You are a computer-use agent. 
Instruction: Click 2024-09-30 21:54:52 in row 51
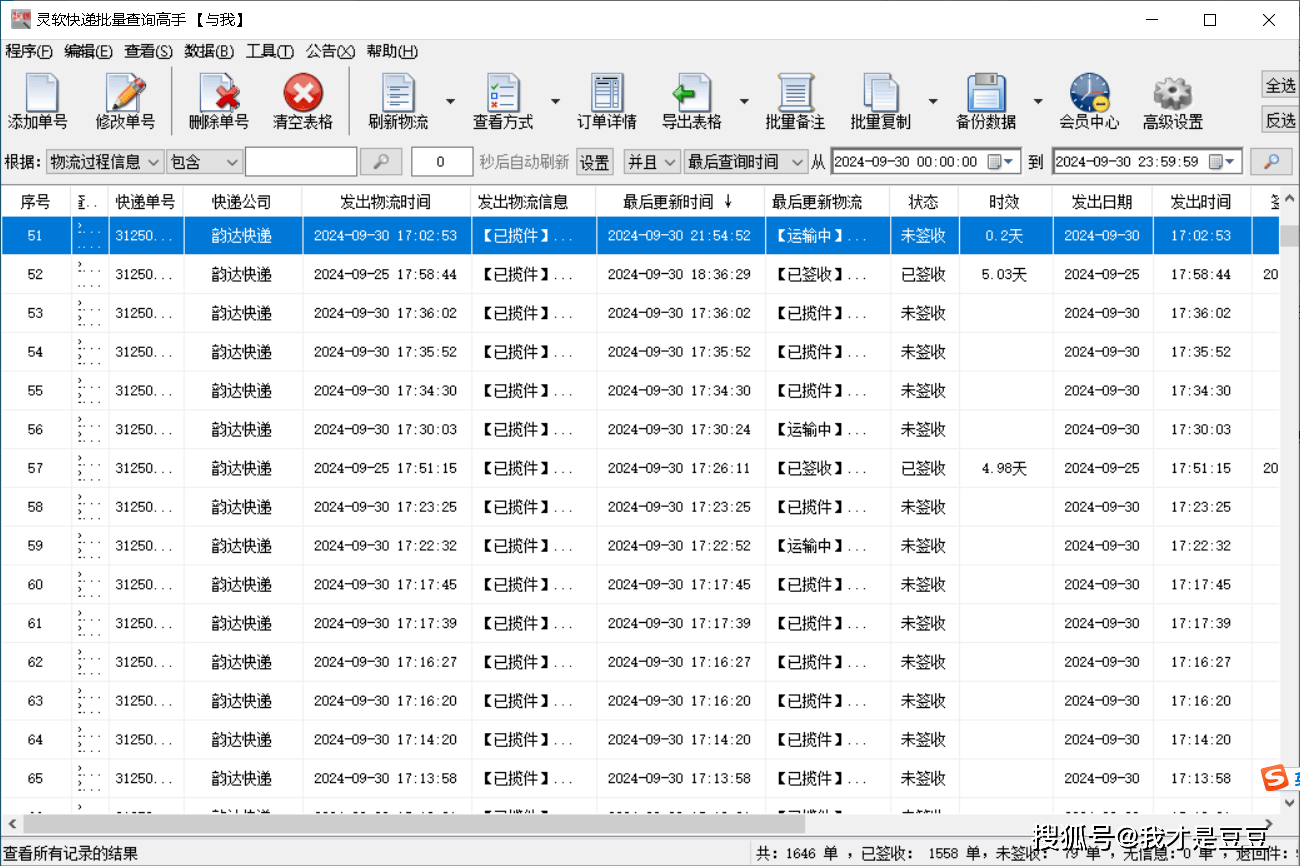coord(679,236)
